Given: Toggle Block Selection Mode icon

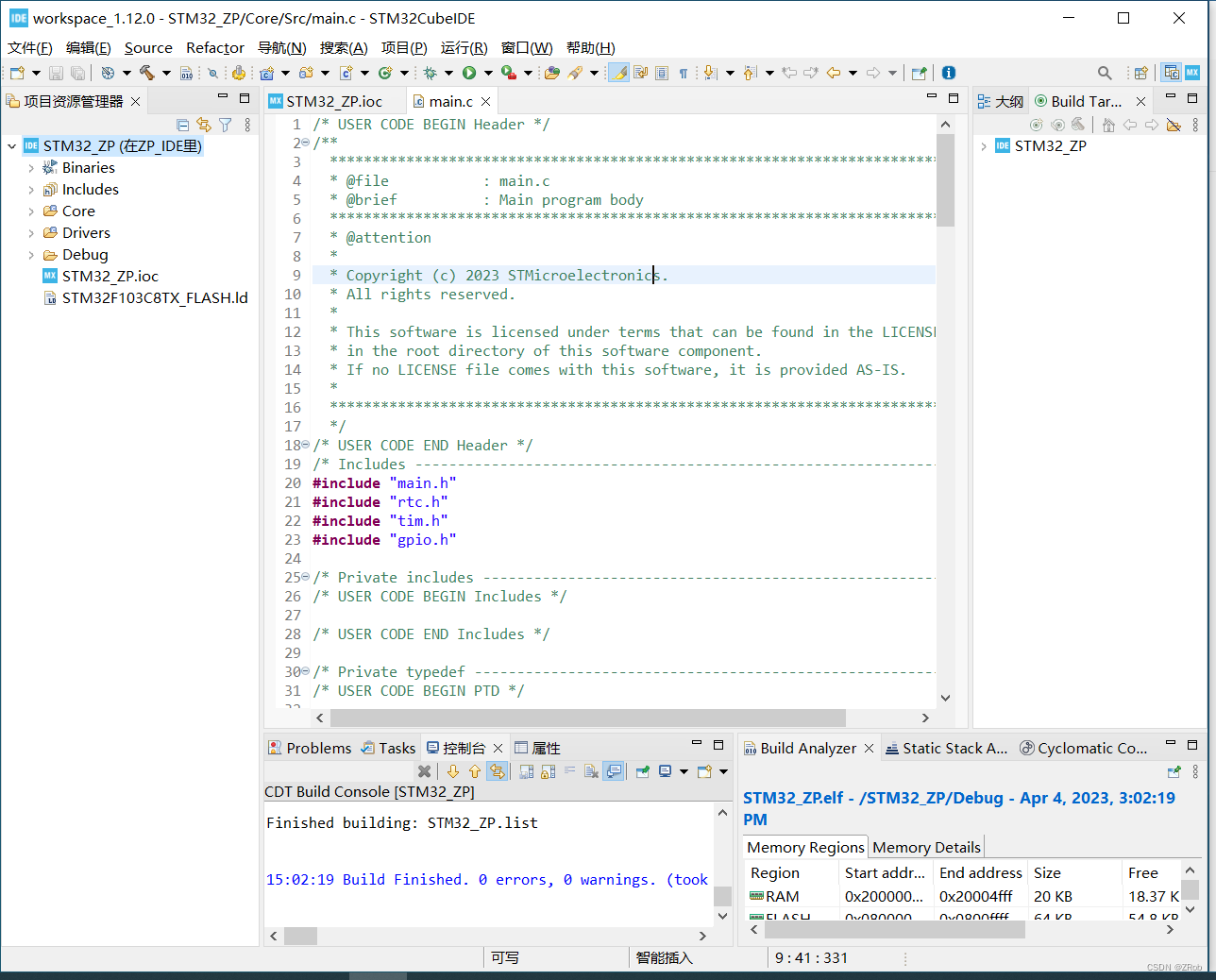Looking at the screenshot, I should pyautogui.click(x=662, y=73).
